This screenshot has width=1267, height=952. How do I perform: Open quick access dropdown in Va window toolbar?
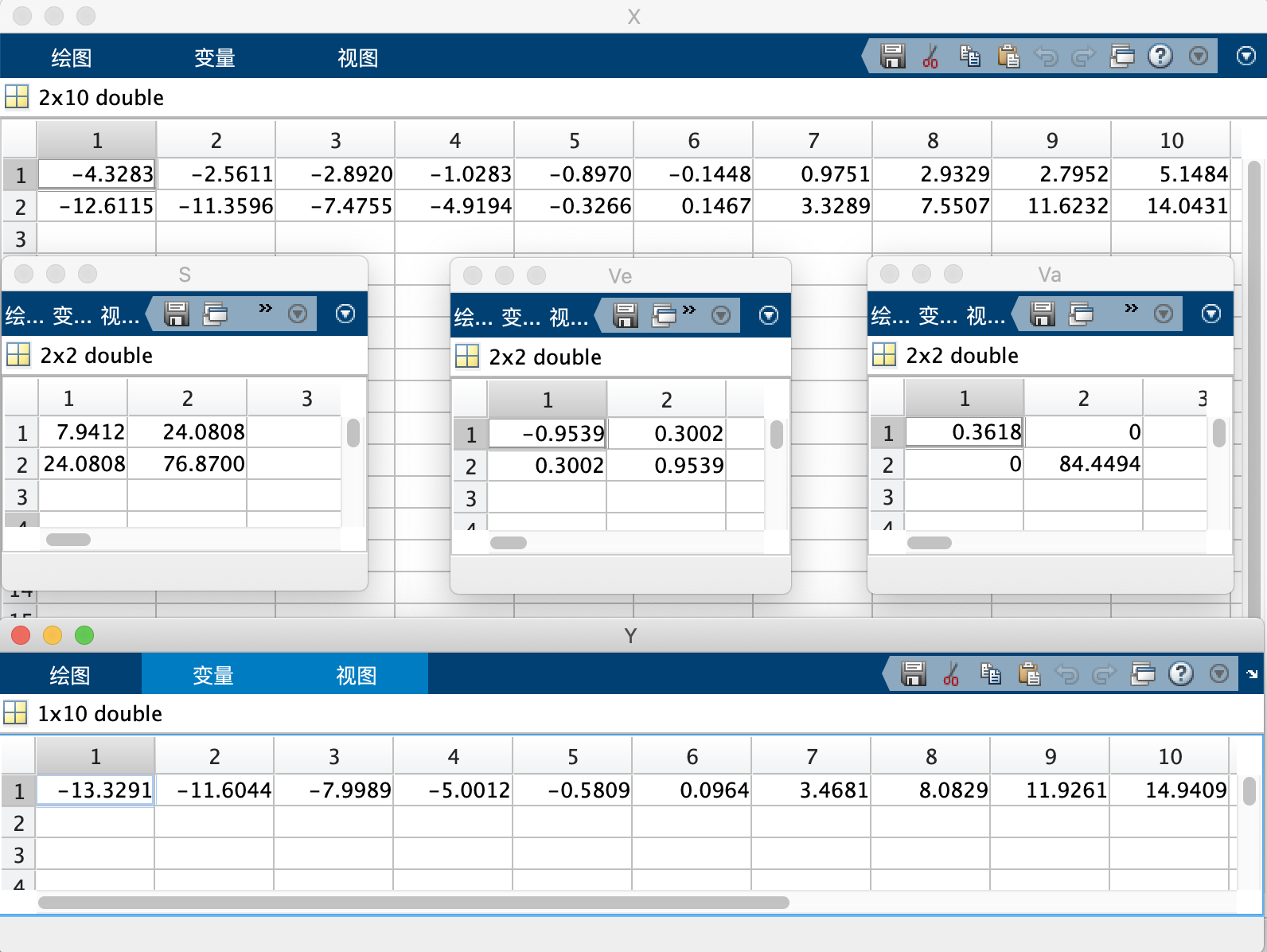(1164, 314)
